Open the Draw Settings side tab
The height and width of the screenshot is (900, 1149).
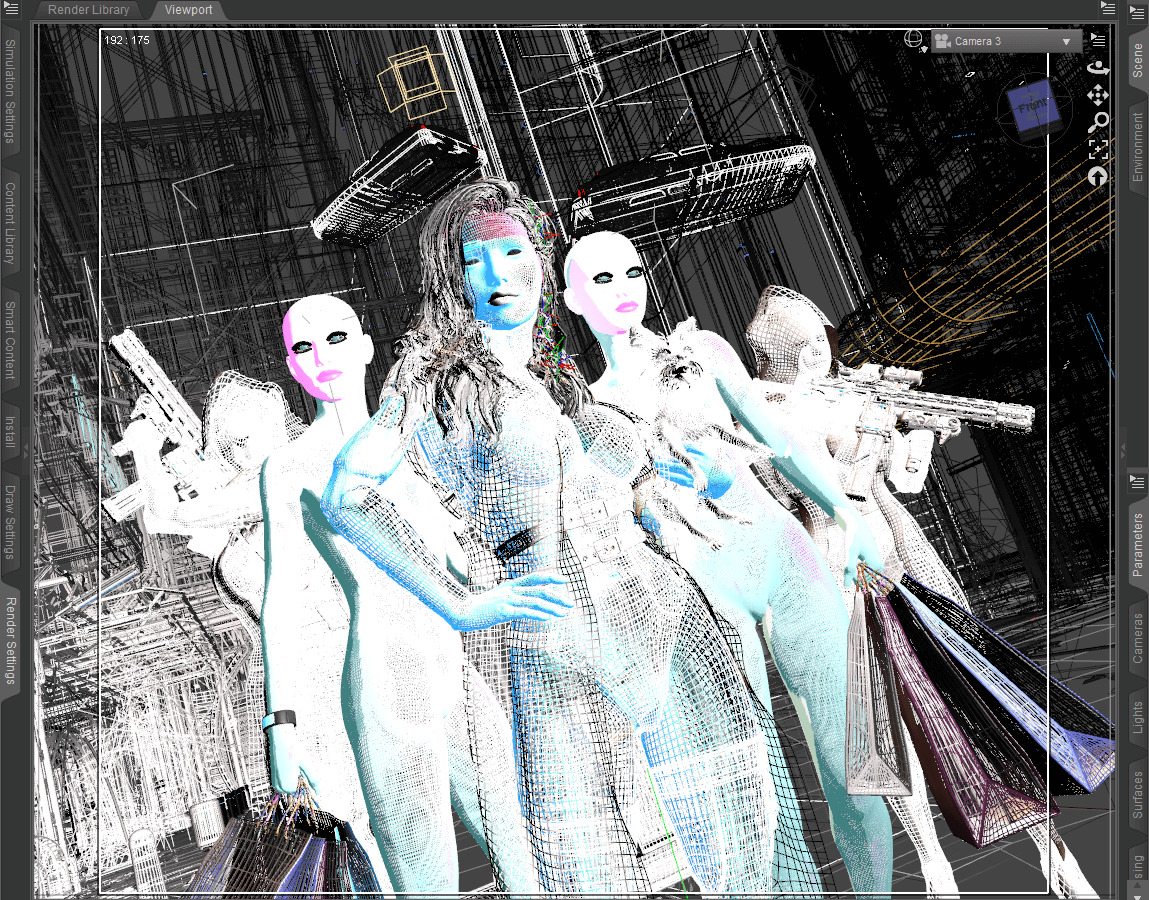10,522
